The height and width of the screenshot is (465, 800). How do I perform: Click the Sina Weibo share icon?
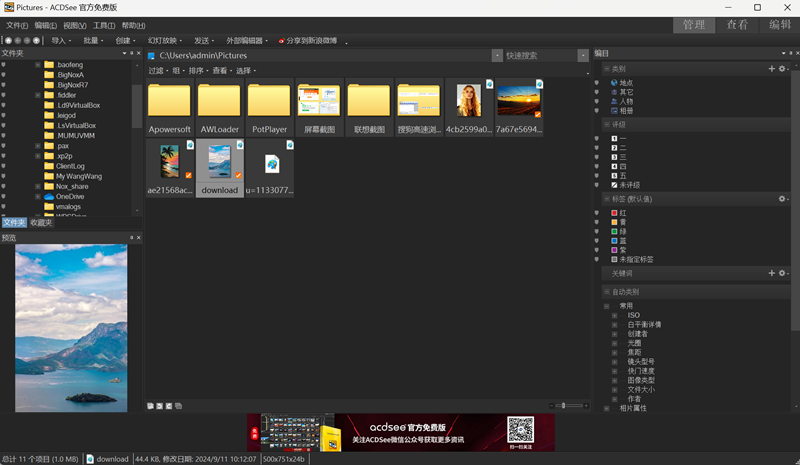click(x=281, y=41)
